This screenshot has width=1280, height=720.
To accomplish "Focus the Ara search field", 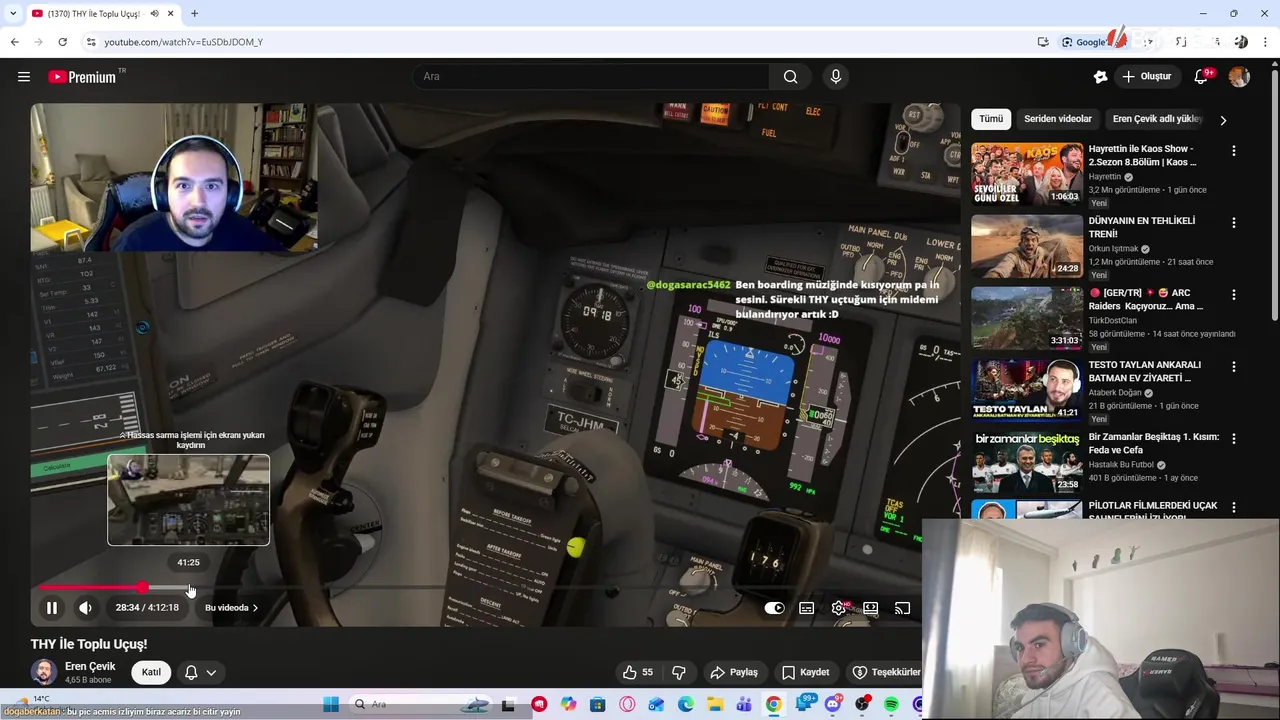I will click(591, 77).
